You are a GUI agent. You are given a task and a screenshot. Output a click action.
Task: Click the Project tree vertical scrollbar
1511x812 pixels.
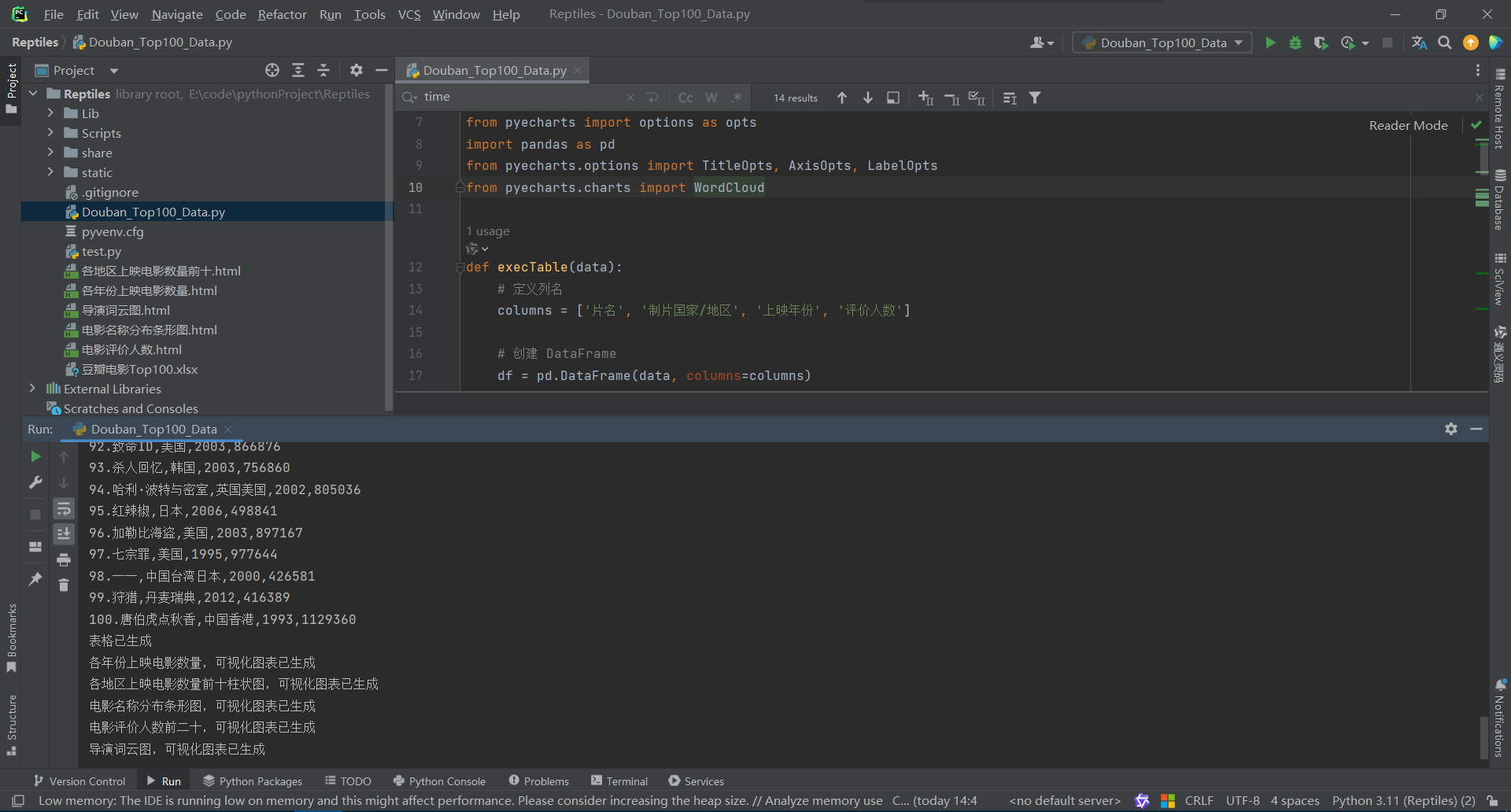point(388,248)
